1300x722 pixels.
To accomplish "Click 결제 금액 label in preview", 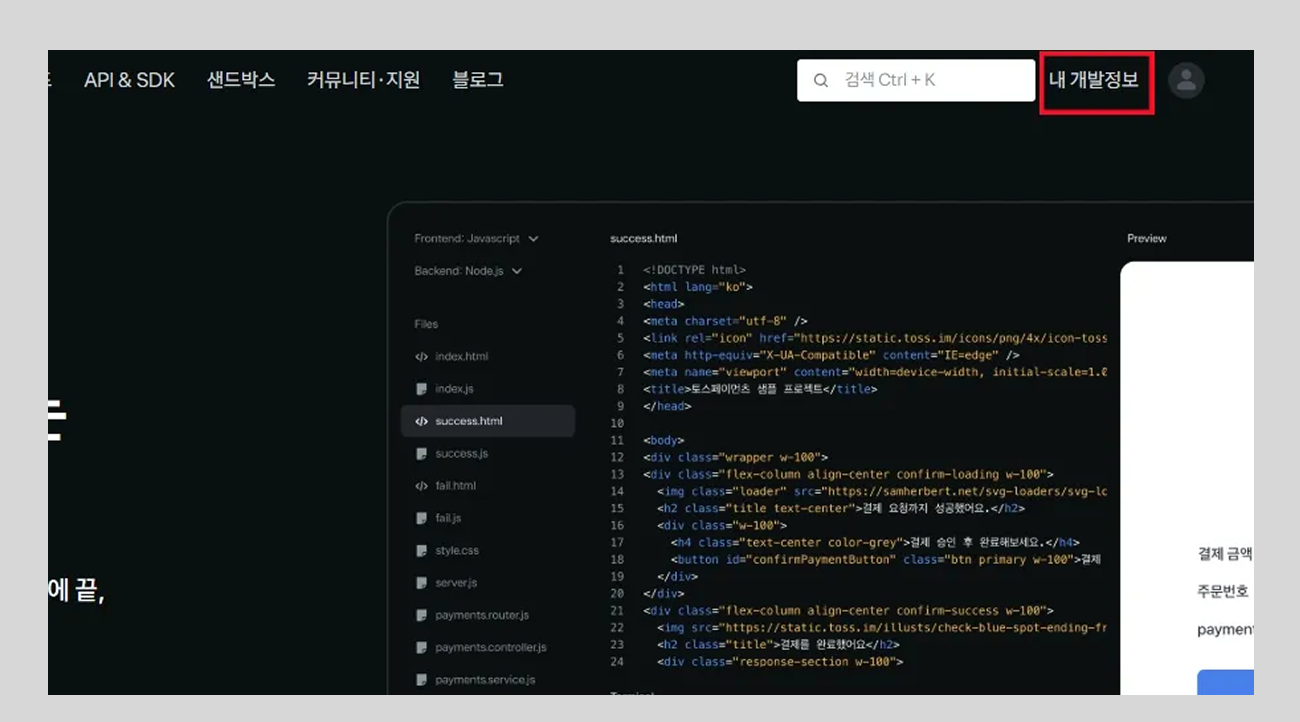I will (1225, 553).
